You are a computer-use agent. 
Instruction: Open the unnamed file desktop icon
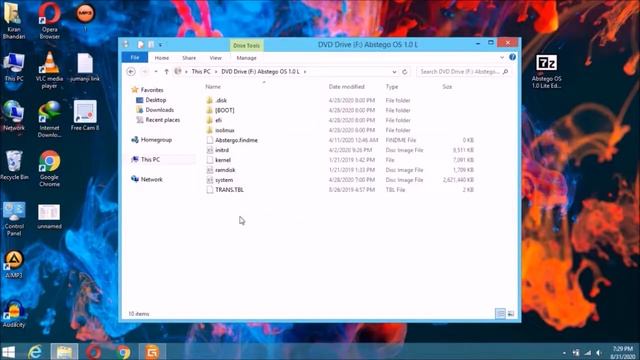click(49, 216)
